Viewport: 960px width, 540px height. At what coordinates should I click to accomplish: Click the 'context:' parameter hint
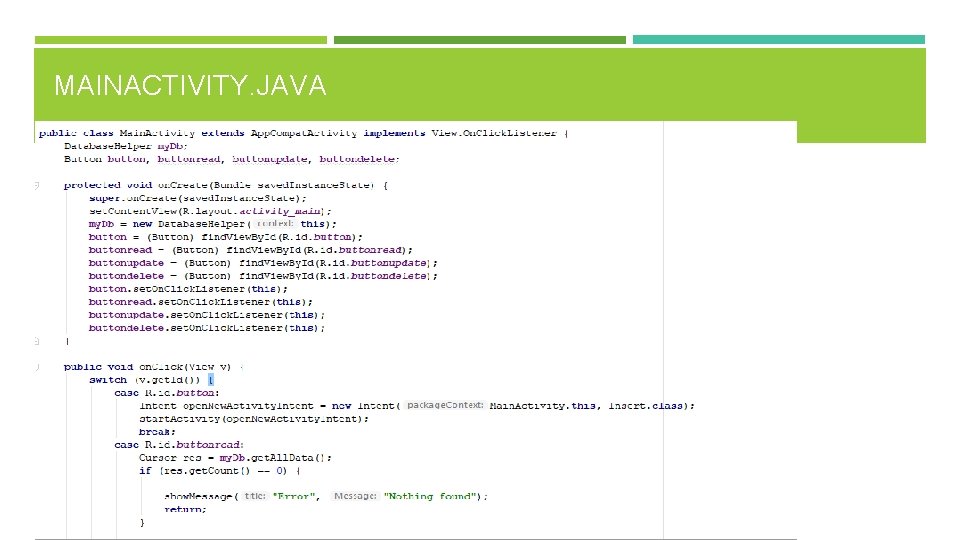(x=275, y=223)
